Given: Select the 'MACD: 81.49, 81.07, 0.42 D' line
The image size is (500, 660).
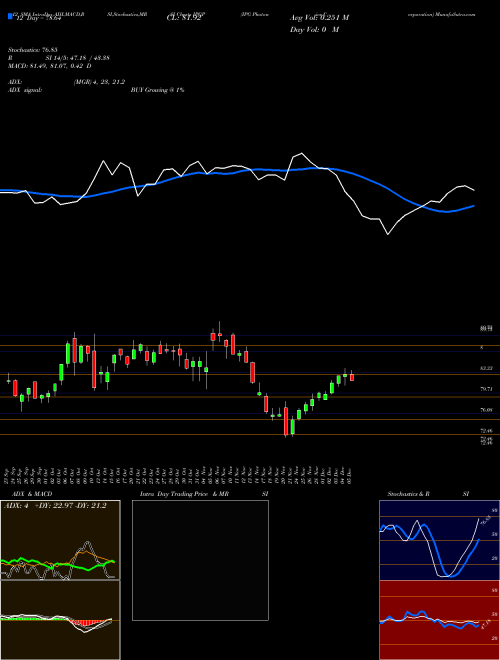Looking at the screenshot, I should [50, 66].
